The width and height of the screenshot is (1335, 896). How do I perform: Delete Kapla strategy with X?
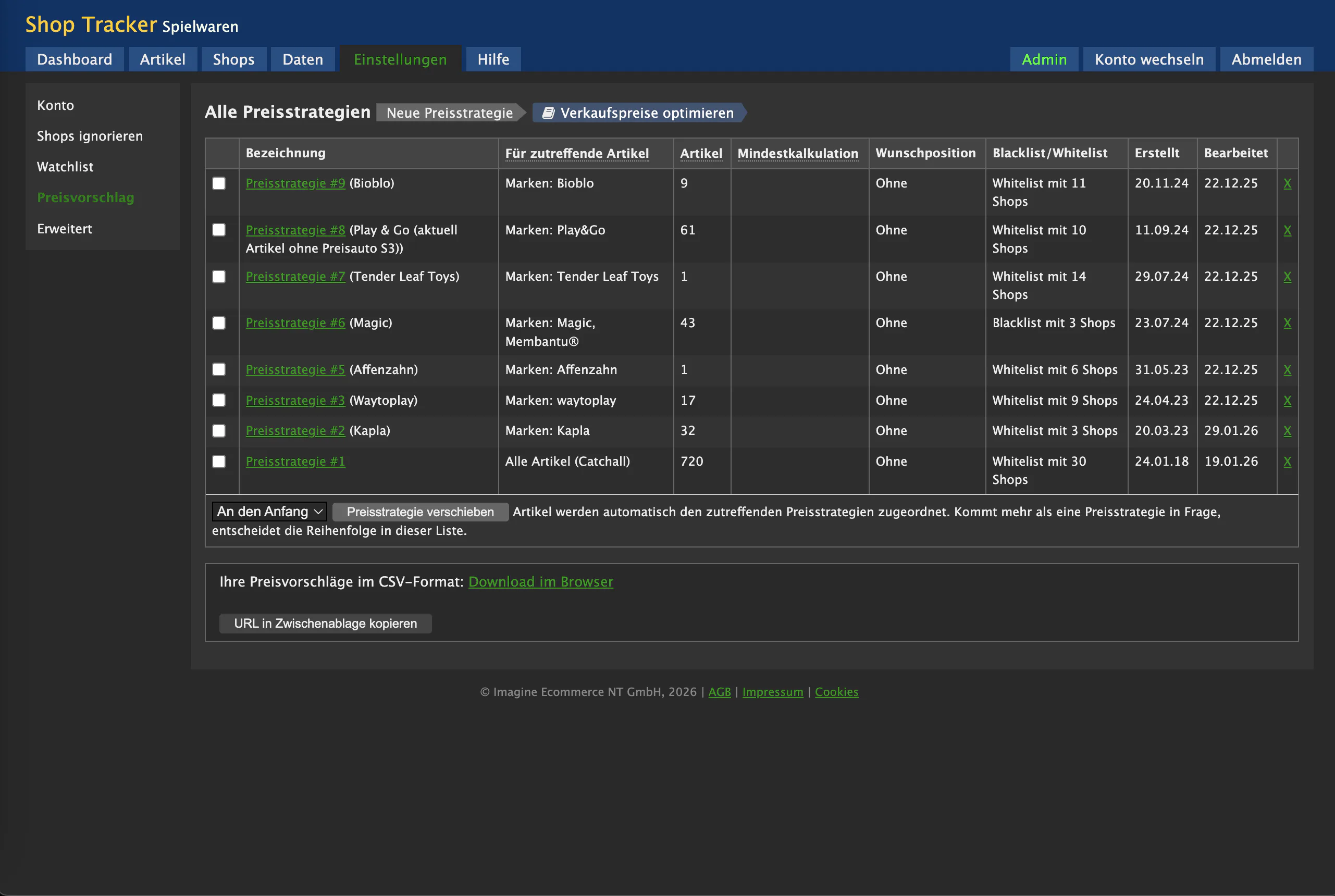coord(1287,431)
